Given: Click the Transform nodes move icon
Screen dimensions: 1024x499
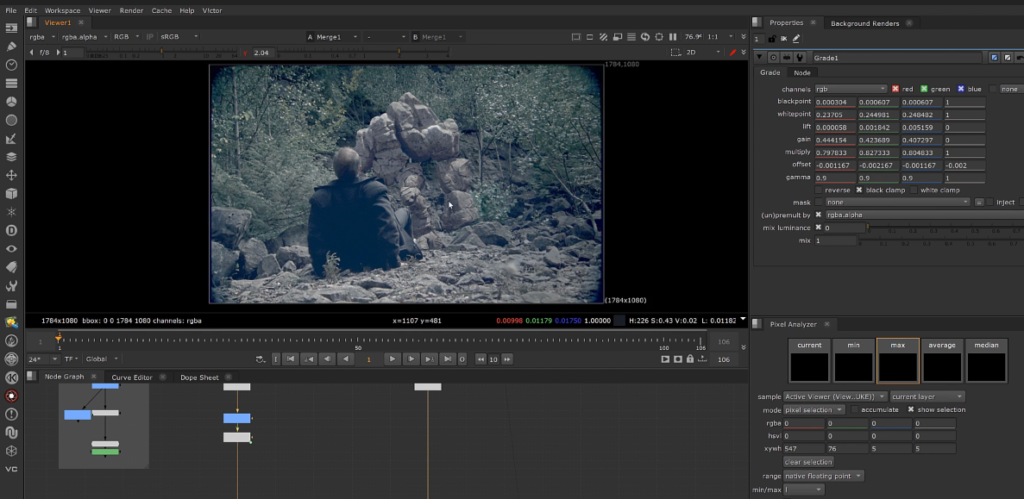Looking at the screenshot, I should 11,175.
